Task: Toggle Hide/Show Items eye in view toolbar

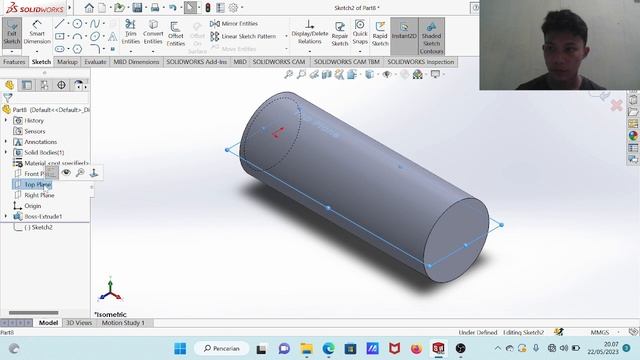Action: (387, 74)
